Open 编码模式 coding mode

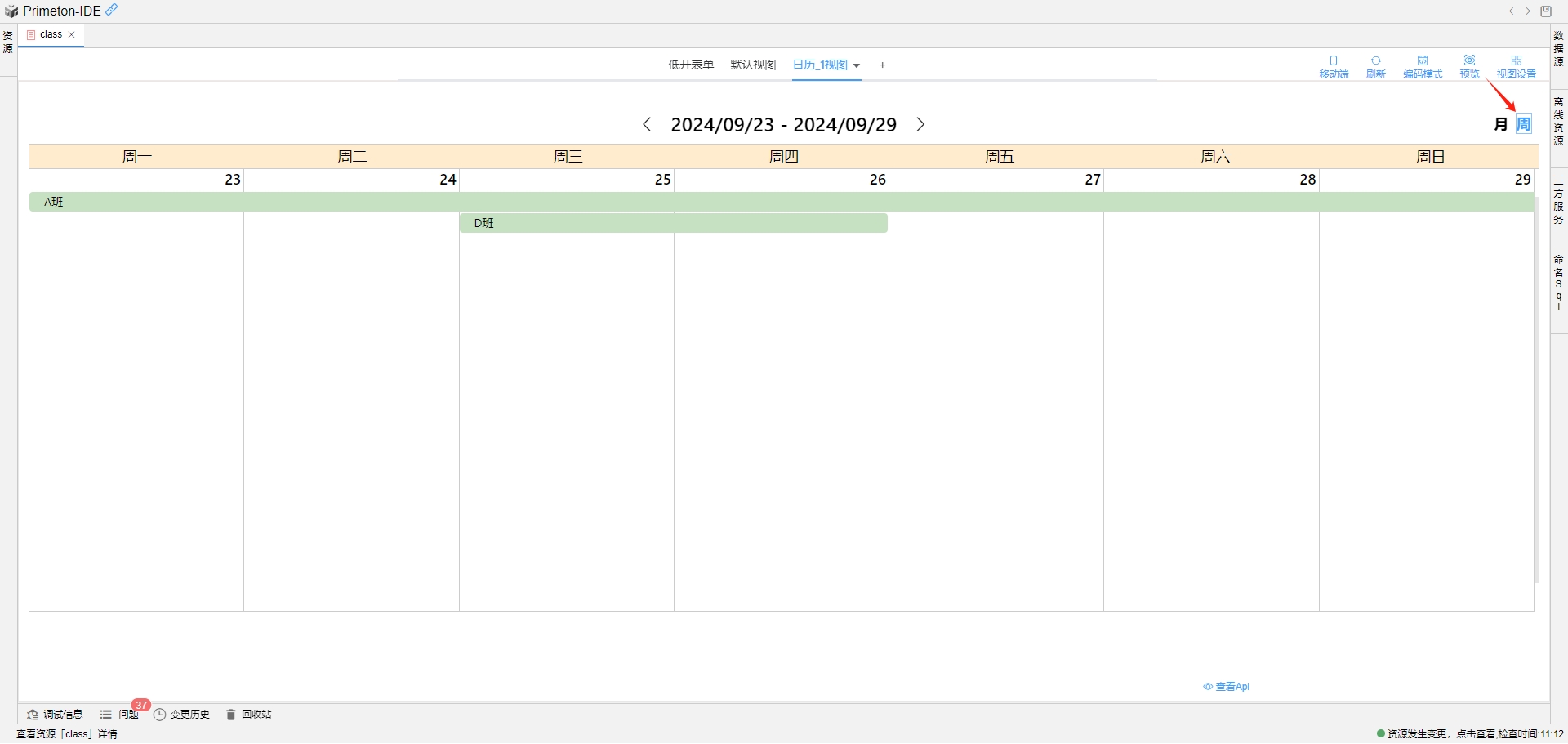click(1423, 65)
